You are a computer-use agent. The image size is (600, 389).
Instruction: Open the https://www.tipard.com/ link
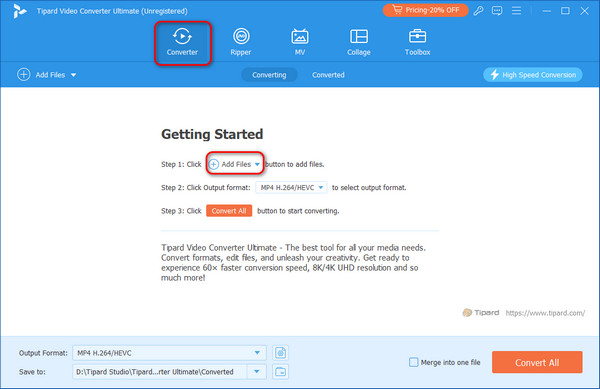(545, 313)
